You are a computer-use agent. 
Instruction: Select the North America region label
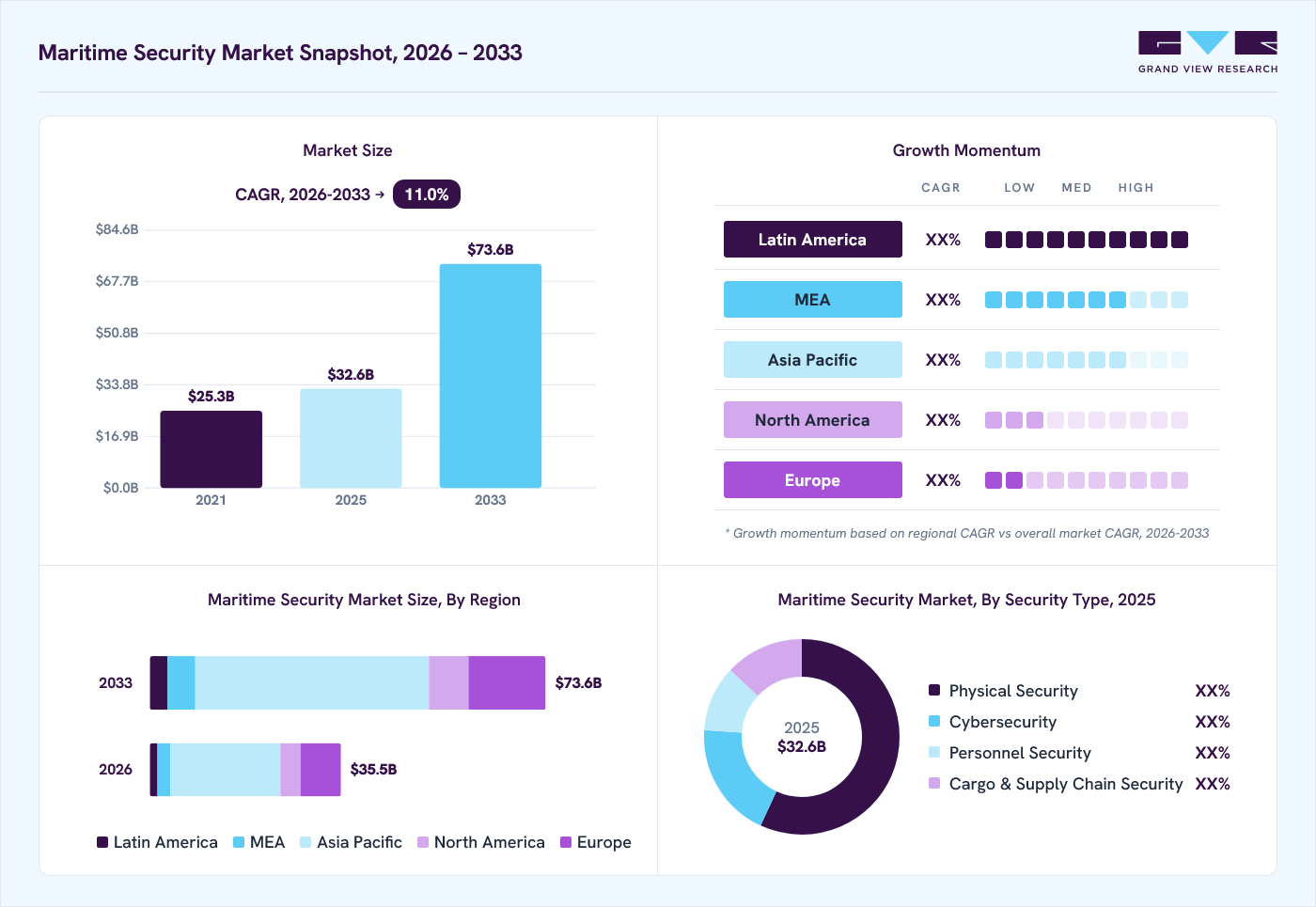[x=812, y=420]
